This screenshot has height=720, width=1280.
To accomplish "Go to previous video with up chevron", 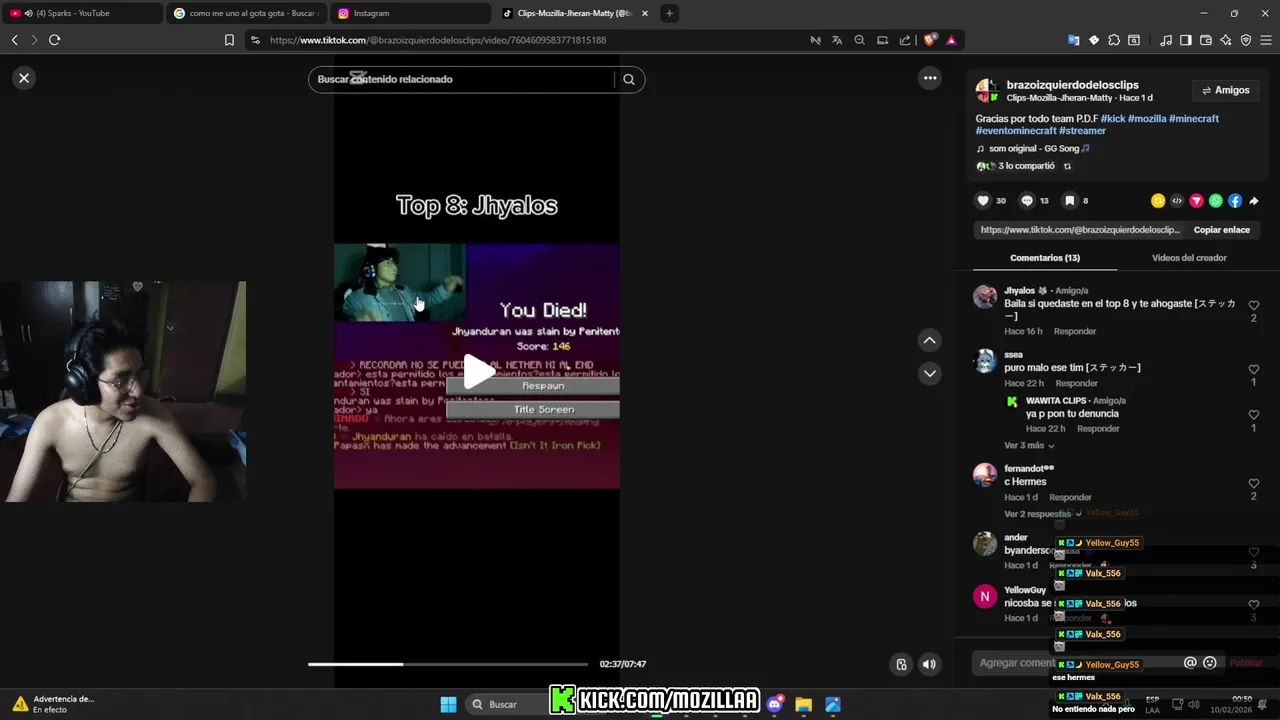I will point(930,341).
